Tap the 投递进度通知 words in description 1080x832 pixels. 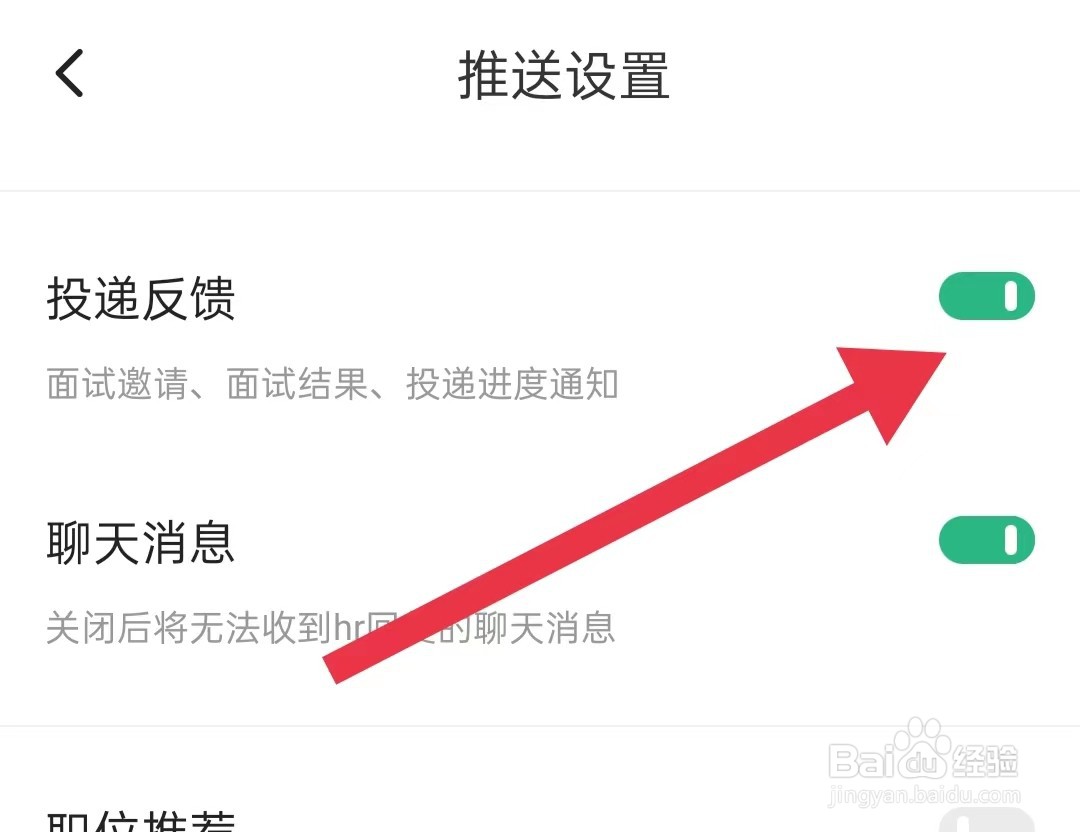(x=512, y=384)
